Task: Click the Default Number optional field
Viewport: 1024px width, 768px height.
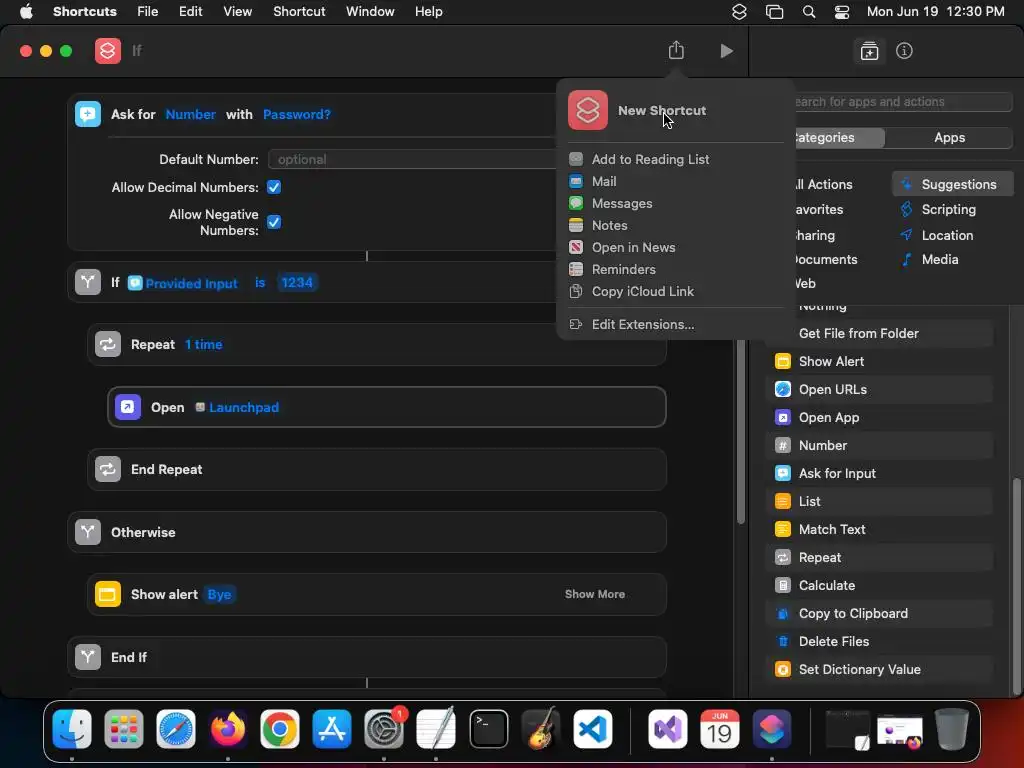Action: pyautogui.click(x=413, y=159)
